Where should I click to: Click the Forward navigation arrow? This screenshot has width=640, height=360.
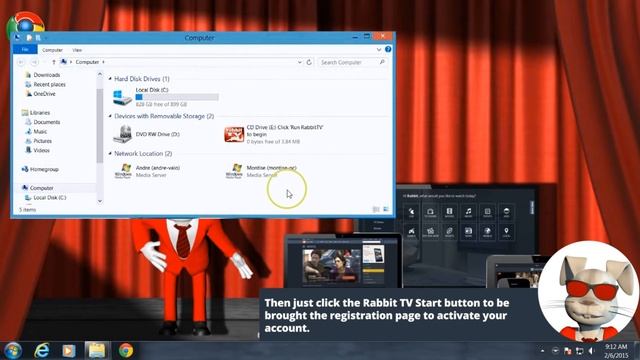(35, 62)
